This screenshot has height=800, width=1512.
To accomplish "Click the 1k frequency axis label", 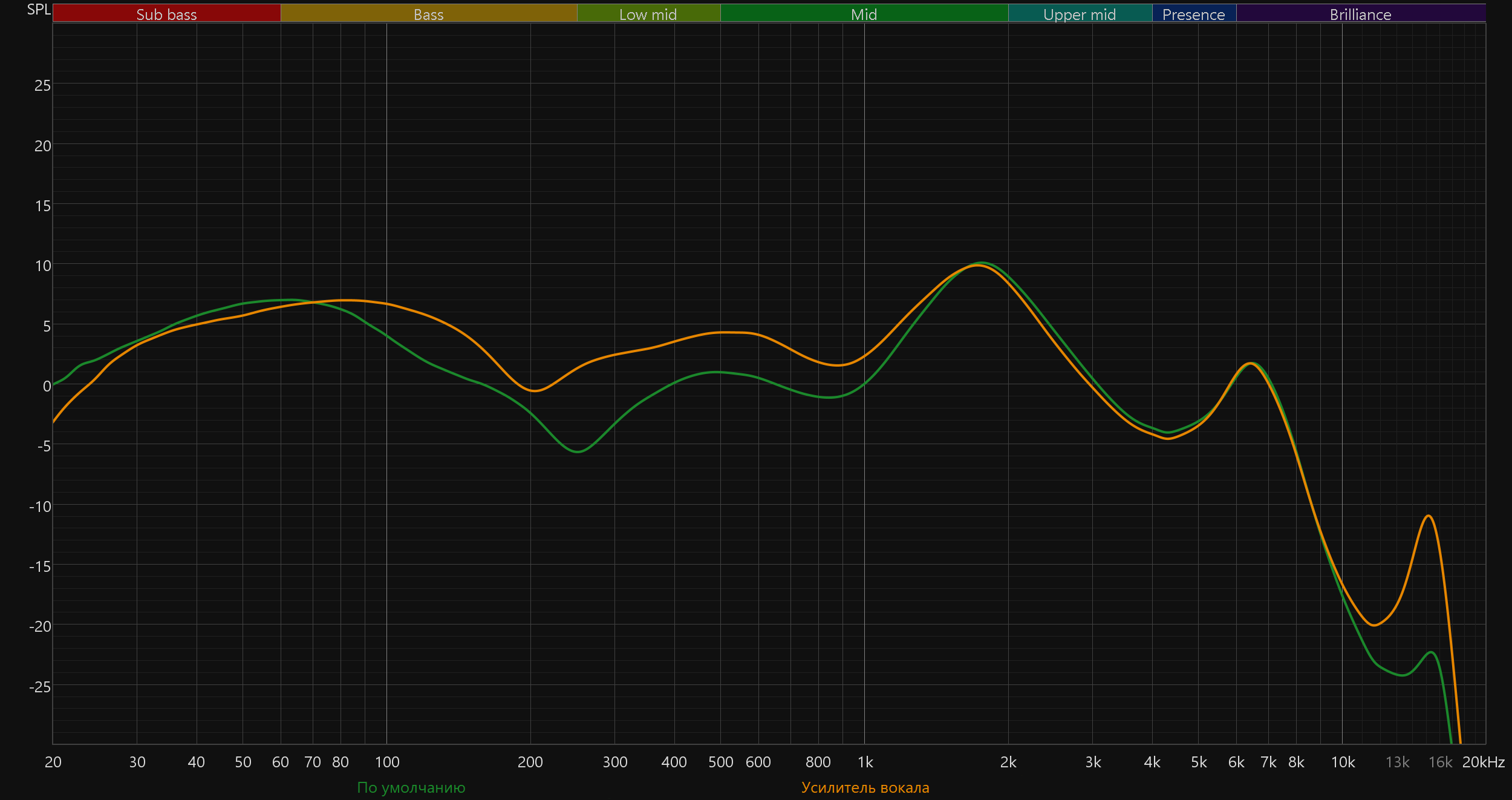I will point(865,762).
